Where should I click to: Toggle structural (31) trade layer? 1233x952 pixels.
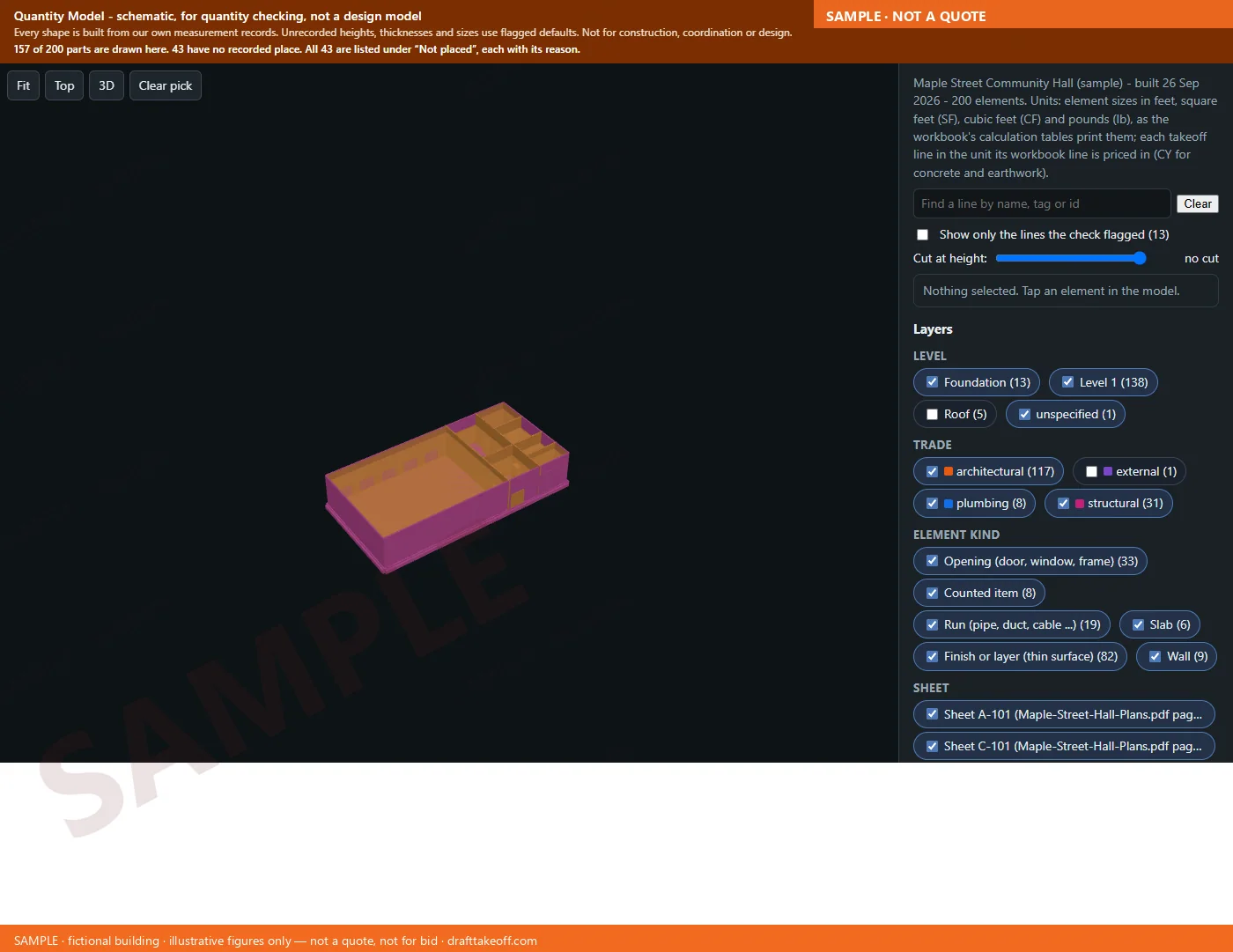coord(1109,503)
